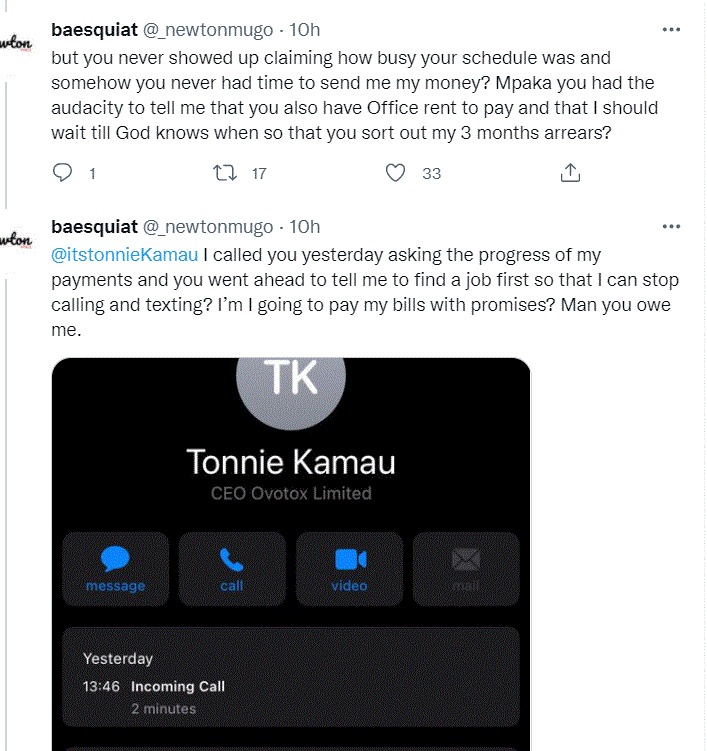Share the first tweet via share icon

point(570,173)
